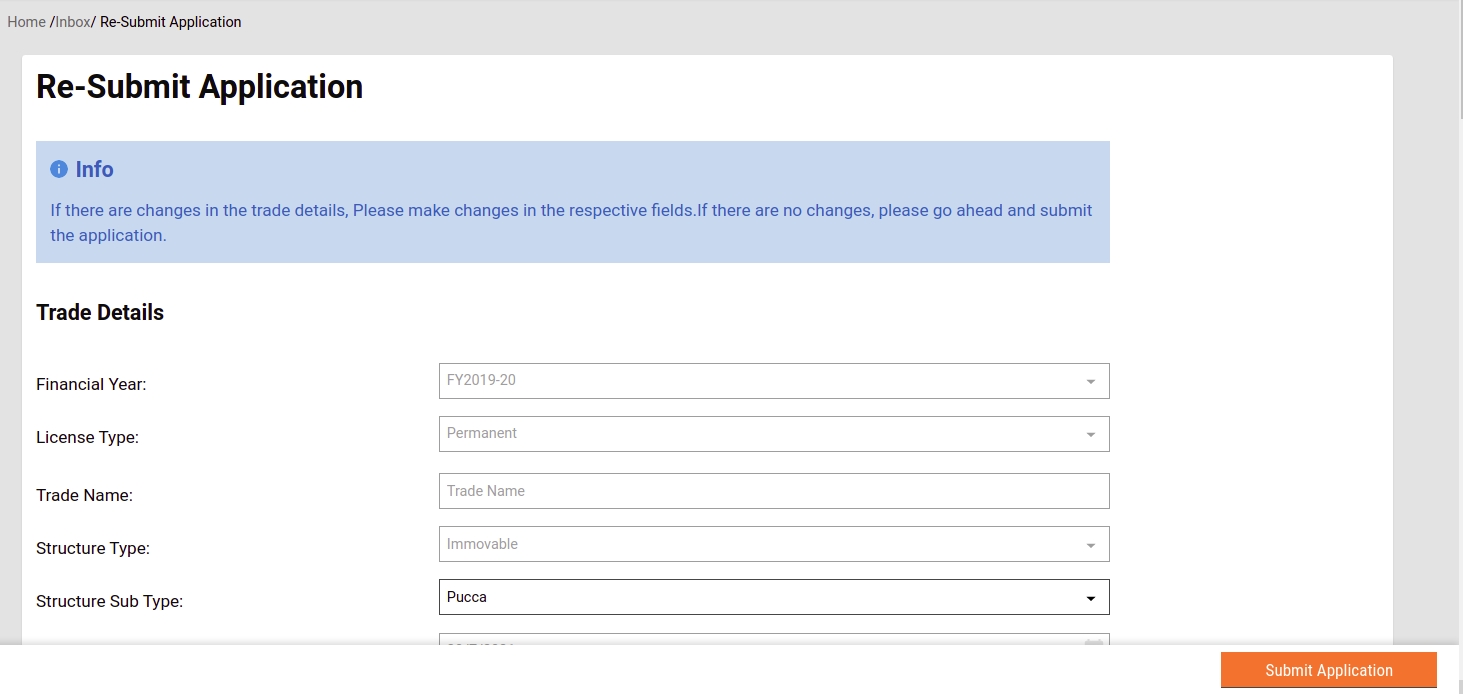
Task: Click the License Type dropdown arrow
Action: 1090,434
